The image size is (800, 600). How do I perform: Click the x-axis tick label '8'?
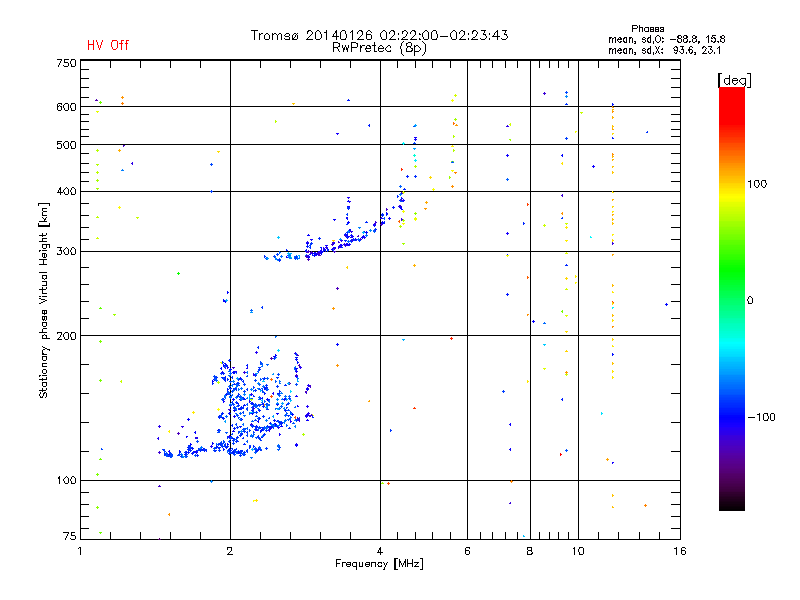click(530, 551)
